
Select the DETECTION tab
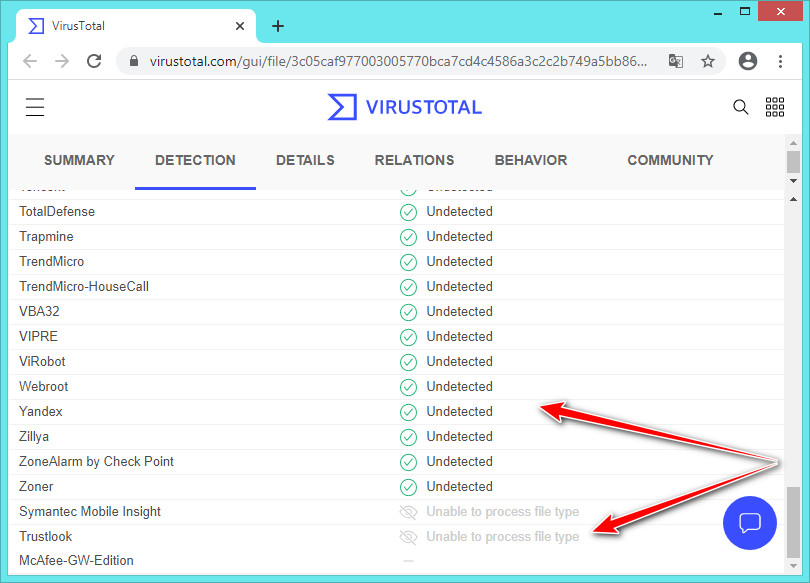pyautogui.click(x=195, y=160)
